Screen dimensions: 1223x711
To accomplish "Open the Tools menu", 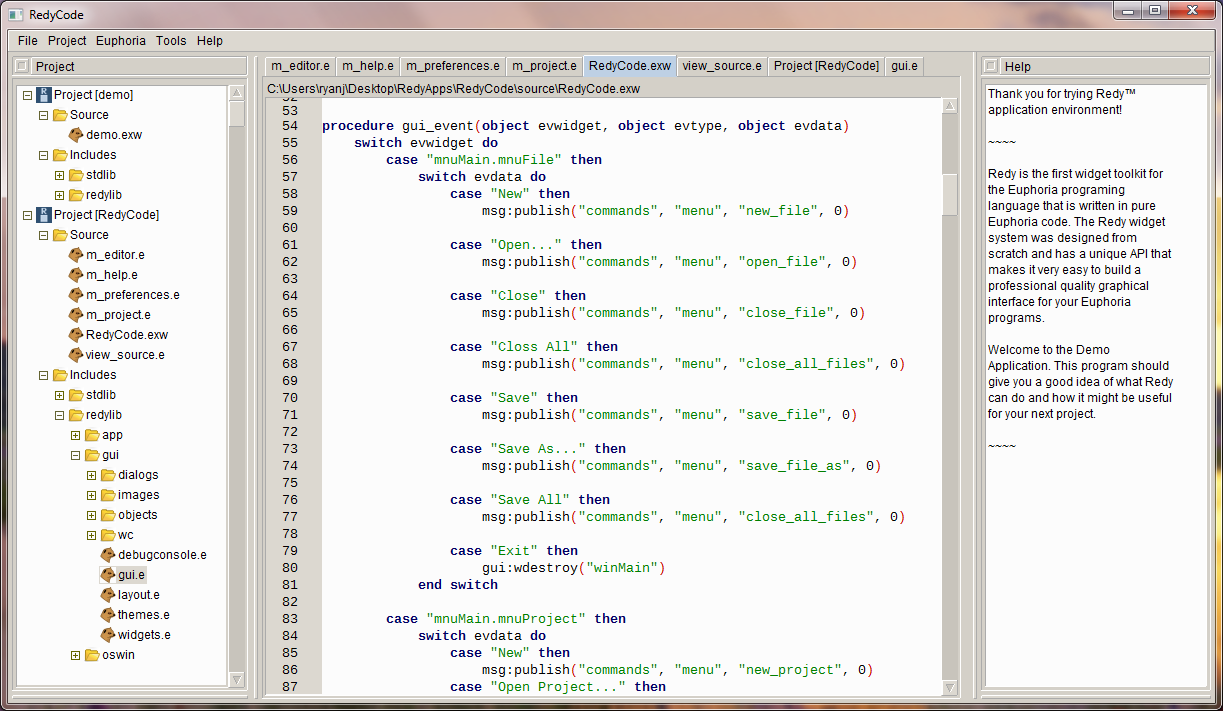I will [x=171, y=41].
